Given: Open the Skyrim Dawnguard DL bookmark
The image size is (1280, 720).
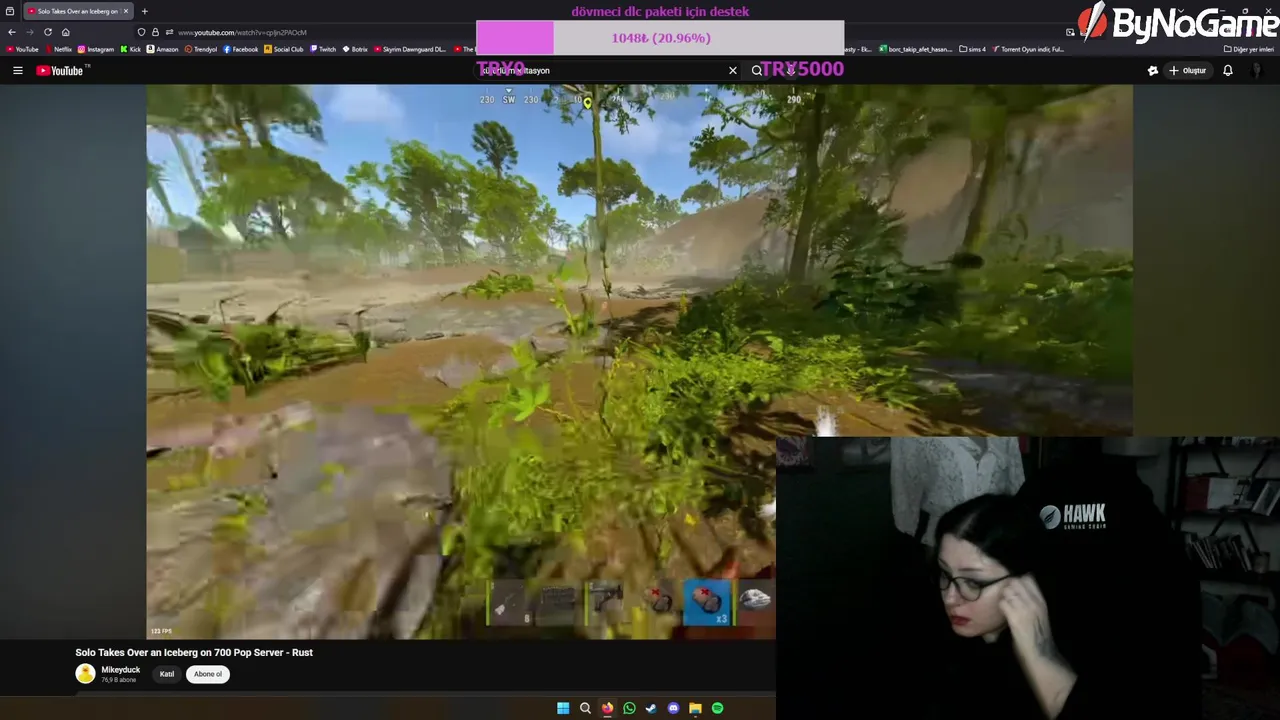Looking at the screenshot, I should 410,49.
